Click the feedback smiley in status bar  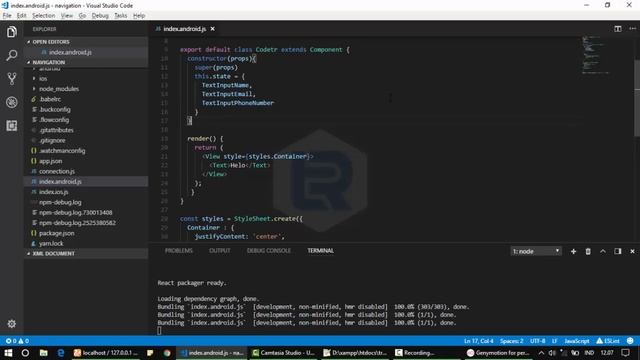pyautogui.click(x=630, y=340)
